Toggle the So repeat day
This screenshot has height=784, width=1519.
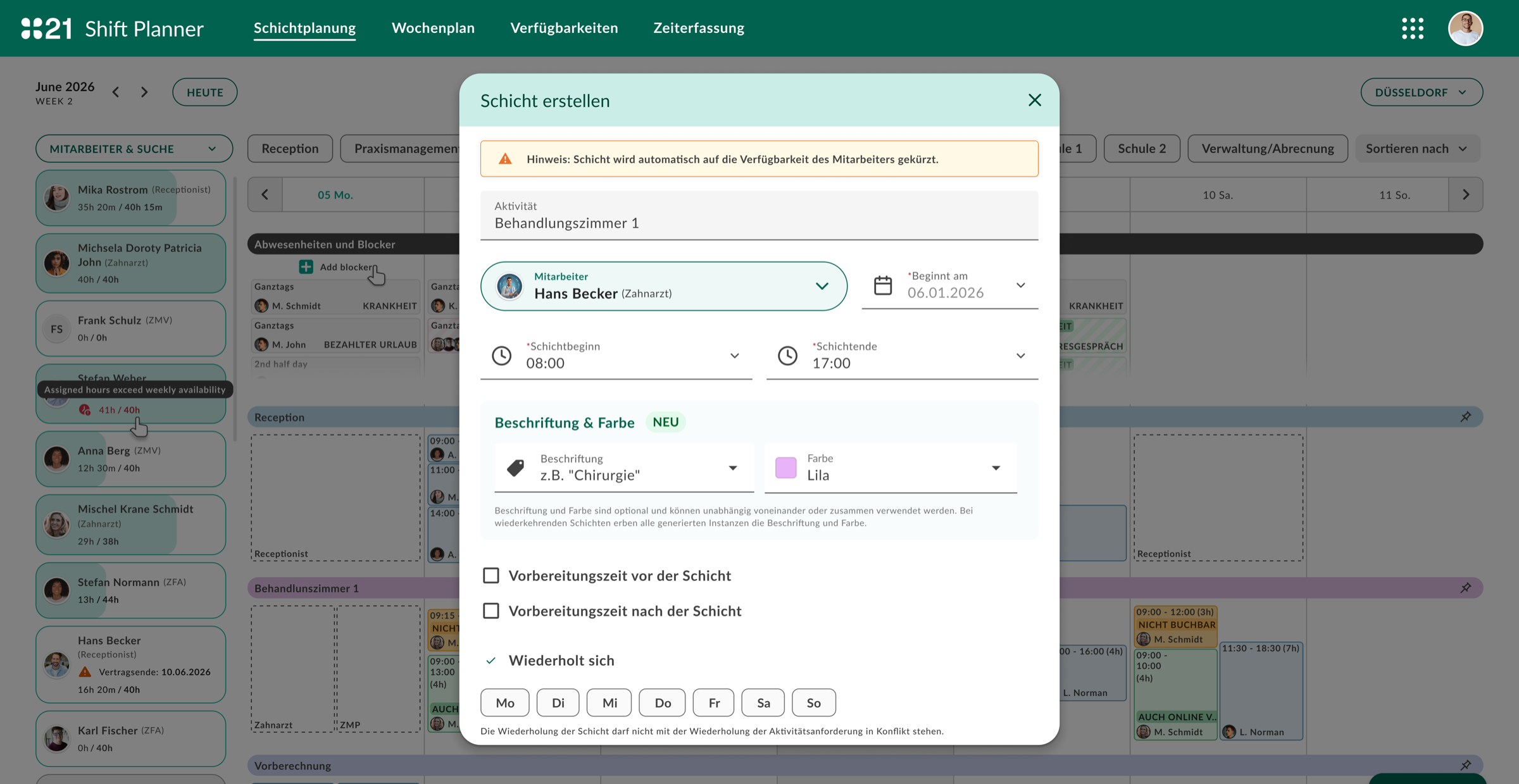pos(814,702)
